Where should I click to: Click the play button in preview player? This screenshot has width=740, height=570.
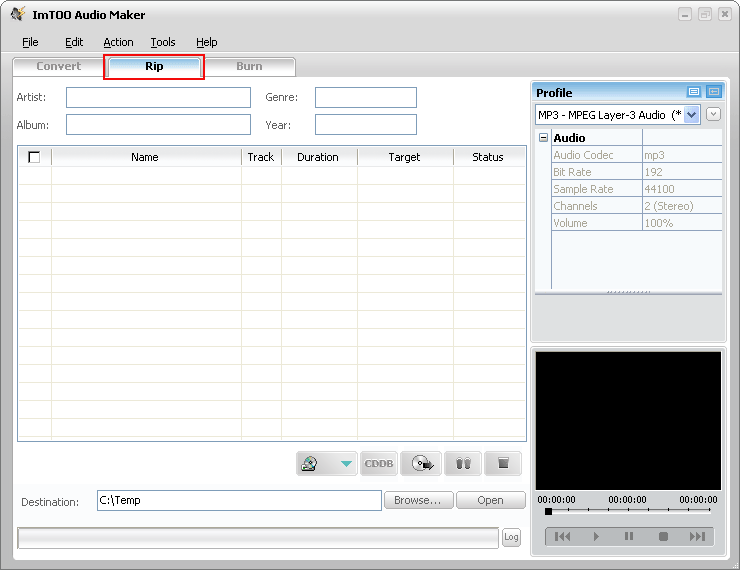pos(596,536)
